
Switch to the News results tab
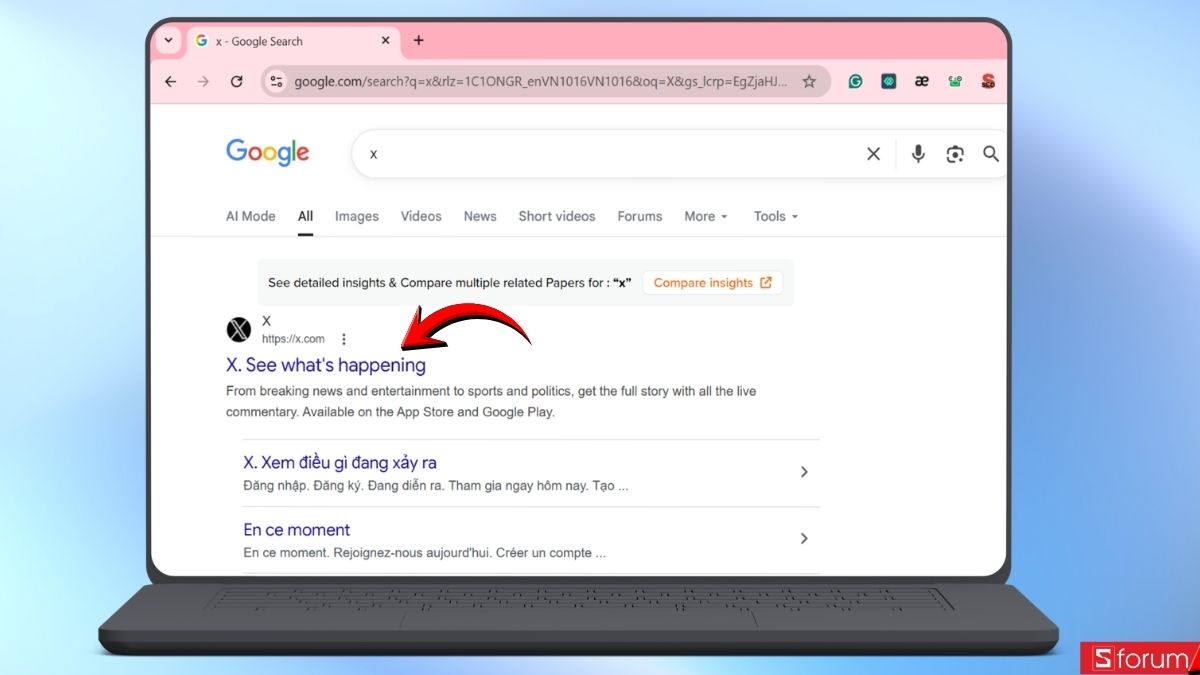pyautogui.click(x=480, y=216)
